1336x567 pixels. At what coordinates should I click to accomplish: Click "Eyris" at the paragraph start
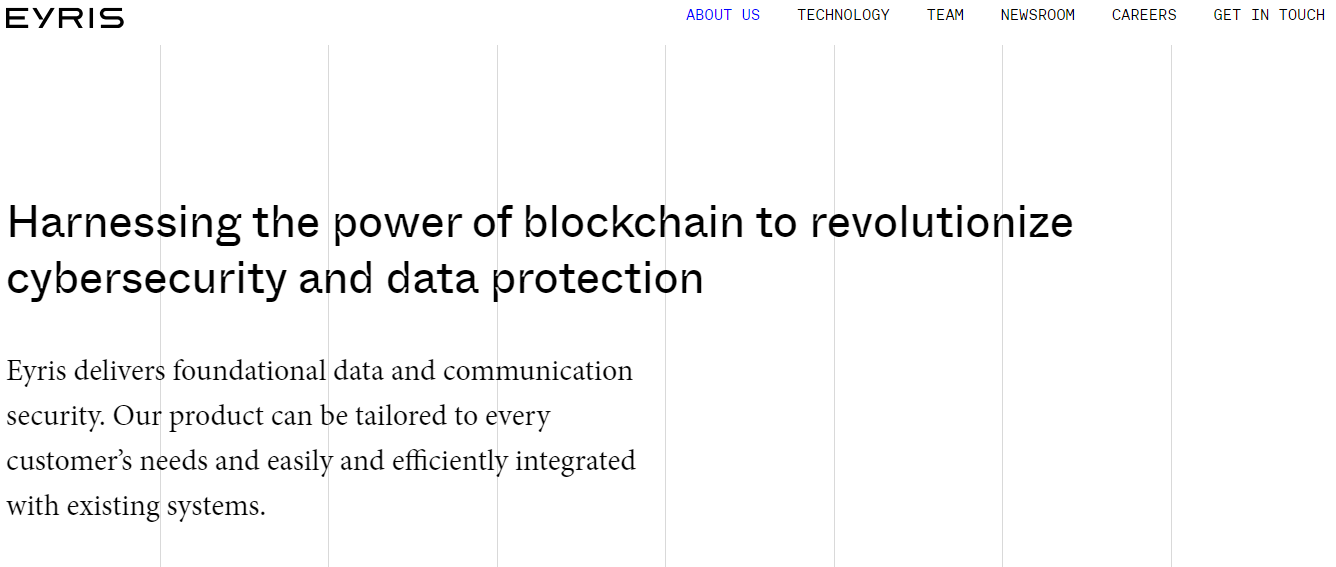click(37, 371)
